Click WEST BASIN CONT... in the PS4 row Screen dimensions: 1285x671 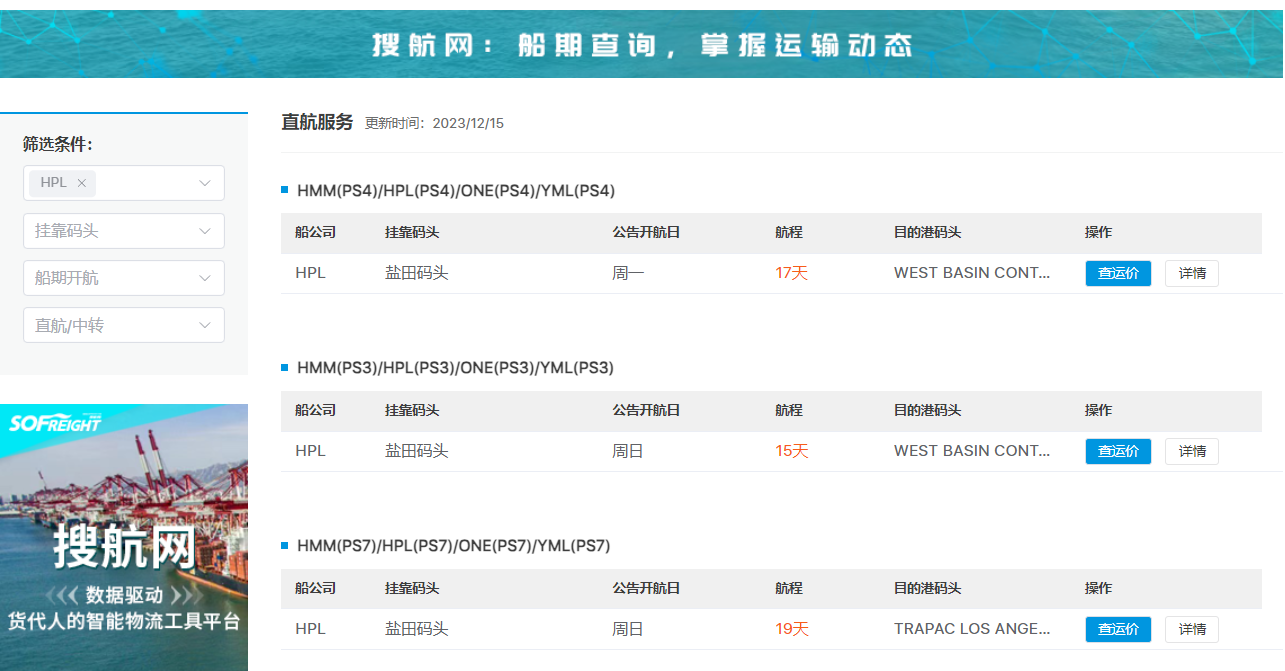point(972,273)
